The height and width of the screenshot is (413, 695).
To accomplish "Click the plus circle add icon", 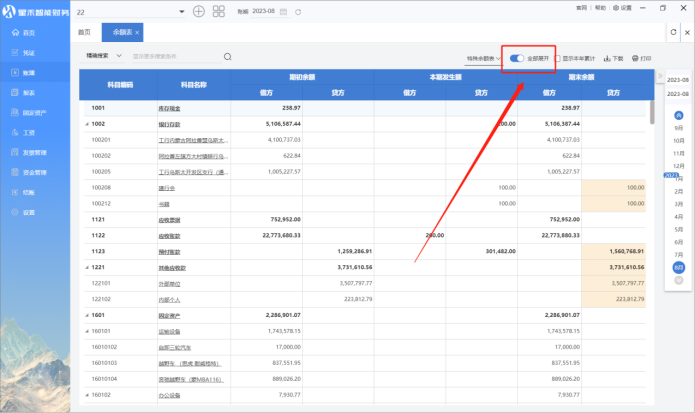I will click(198, 11).
